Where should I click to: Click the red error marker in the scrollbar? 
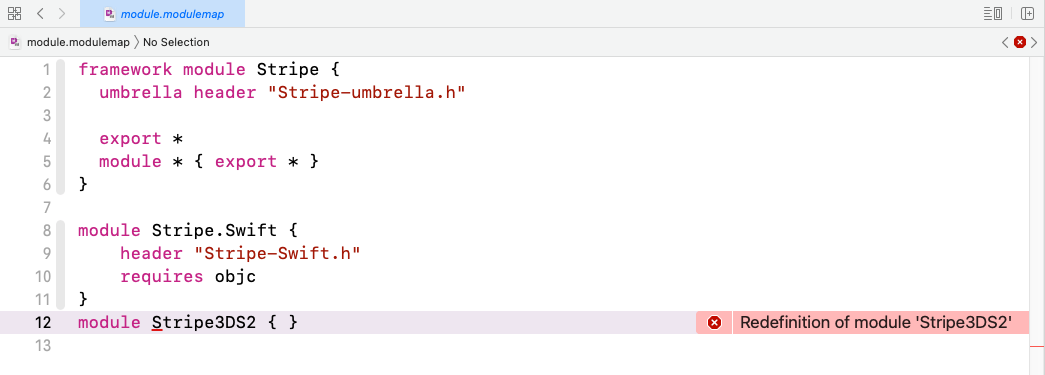click(1036, 346)
